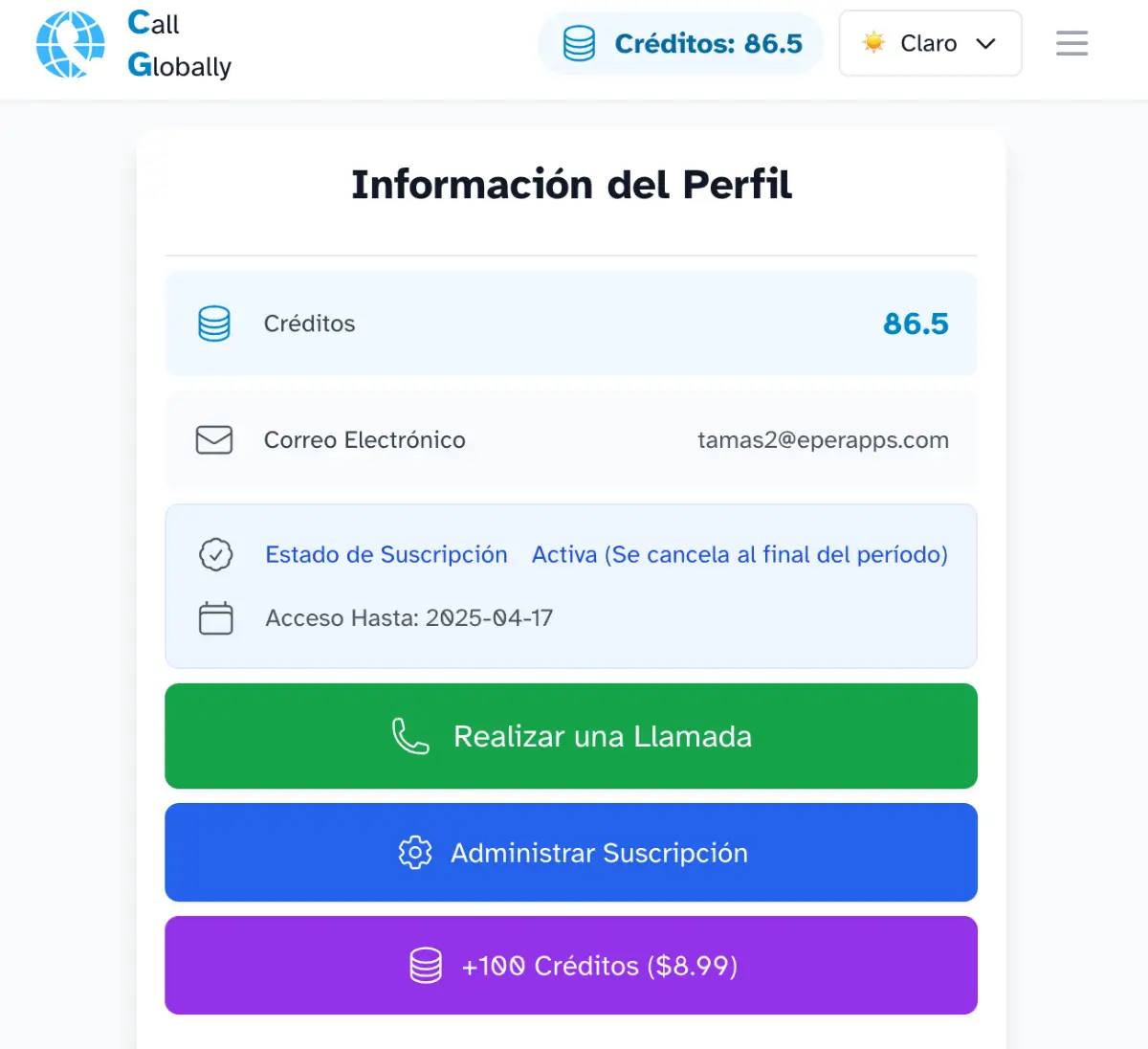Click the envelope icon beside Correo Electrónico
The image size is (1148, 1049).
click(214, 440)
